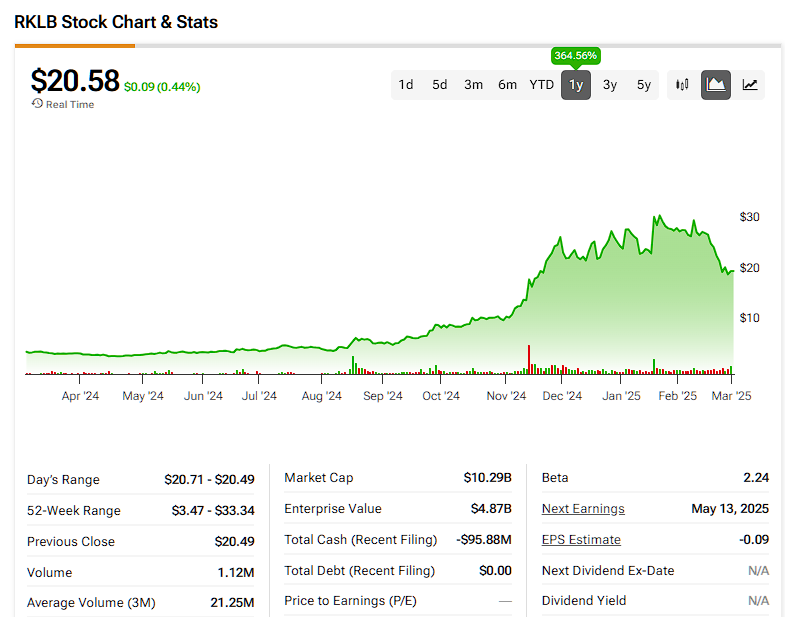Image resolution: width=785 pixels, height=617 pixels.
Task: Click the Mar '25 axis label
Action: (x=731, y=396)
